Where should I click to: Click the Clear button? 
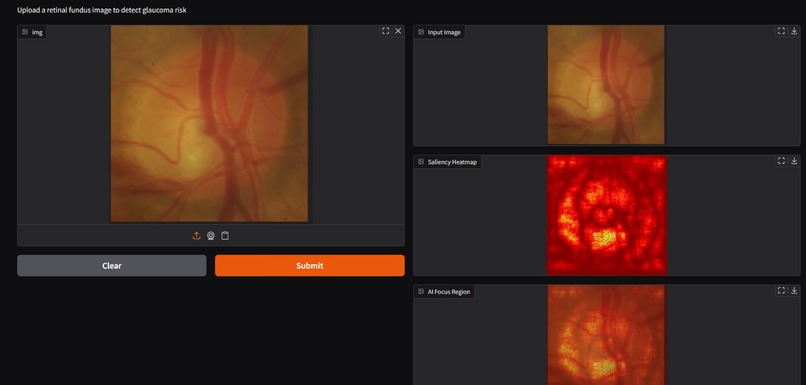click(x=112, y=266)
